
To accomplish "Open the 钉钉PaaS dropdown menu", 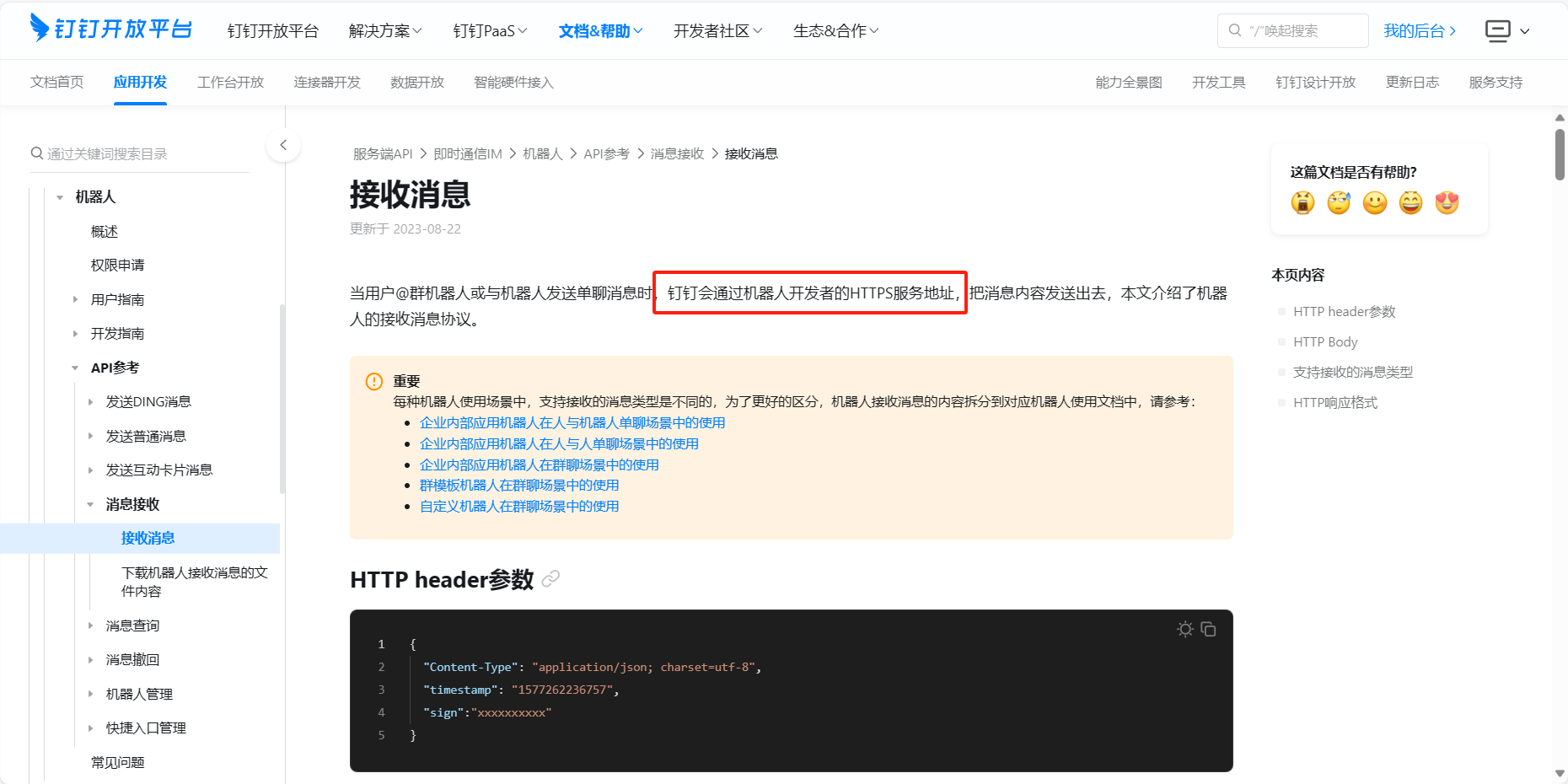I will [x=491, y=31].
